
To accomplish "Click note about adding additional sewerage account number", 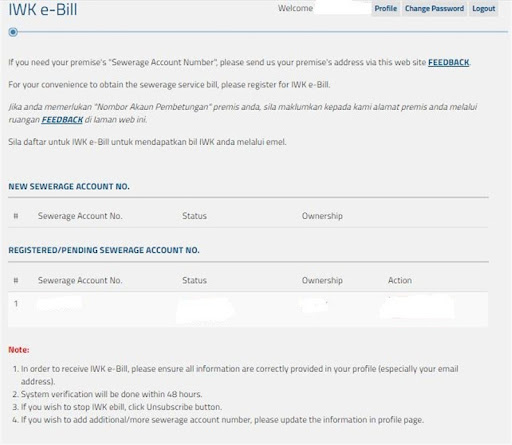I will (222, 420).
